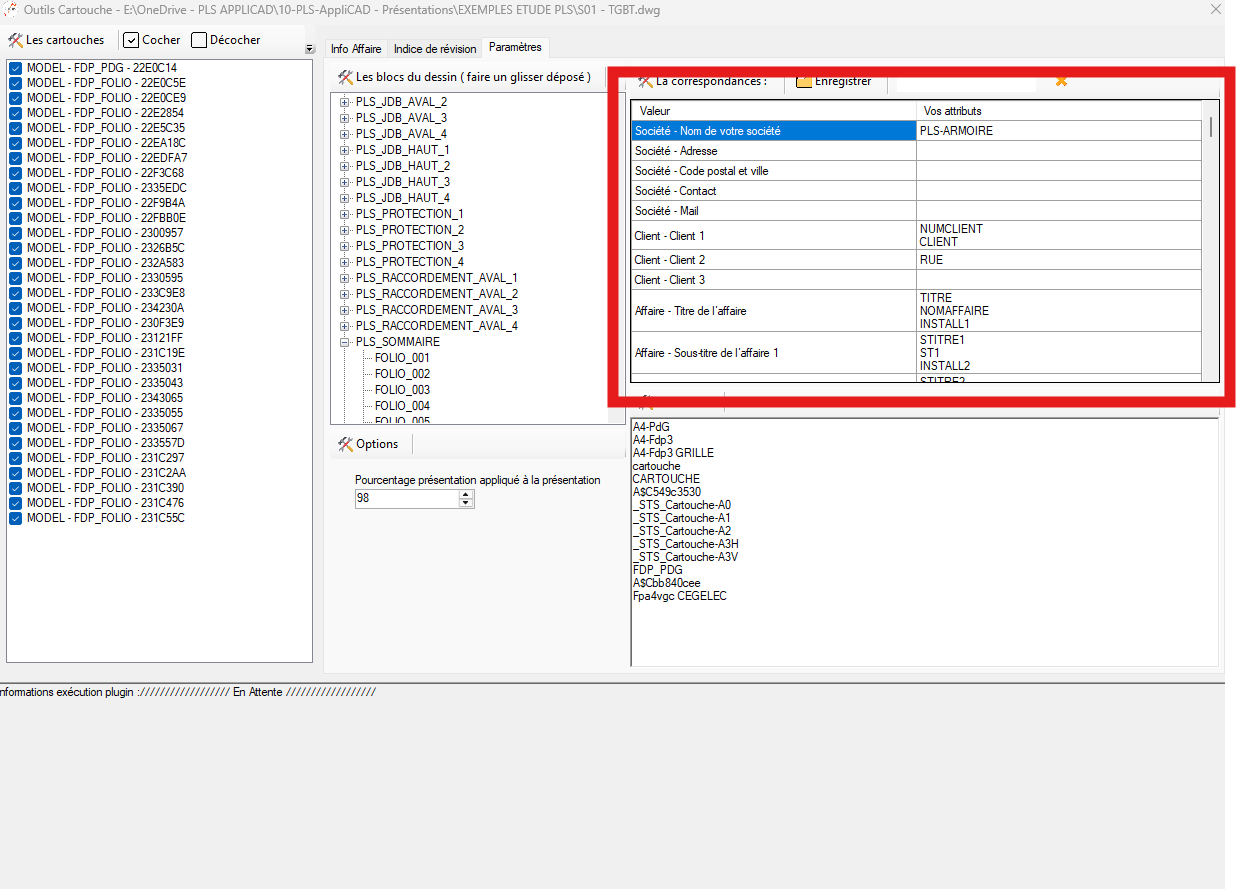Click the Cocher checkmark icon

point(131,41)
